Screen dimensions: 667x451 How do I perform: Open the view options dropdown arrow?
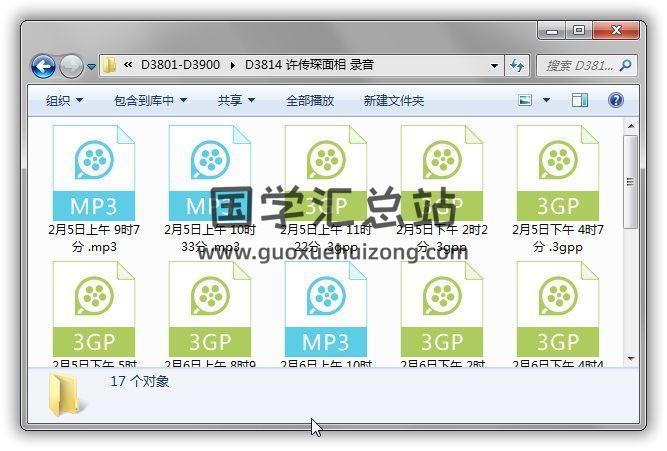[547, 100]
